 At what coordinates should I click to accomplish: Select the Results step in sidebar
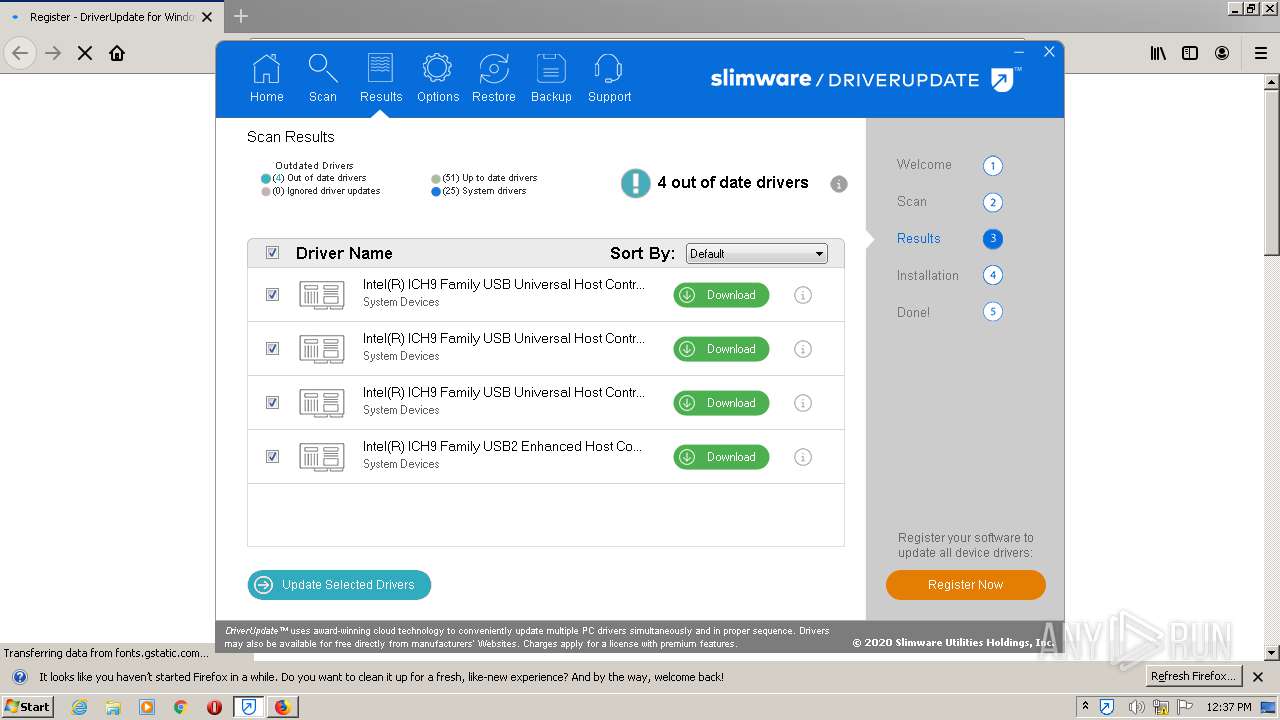[x=918, y=239]
